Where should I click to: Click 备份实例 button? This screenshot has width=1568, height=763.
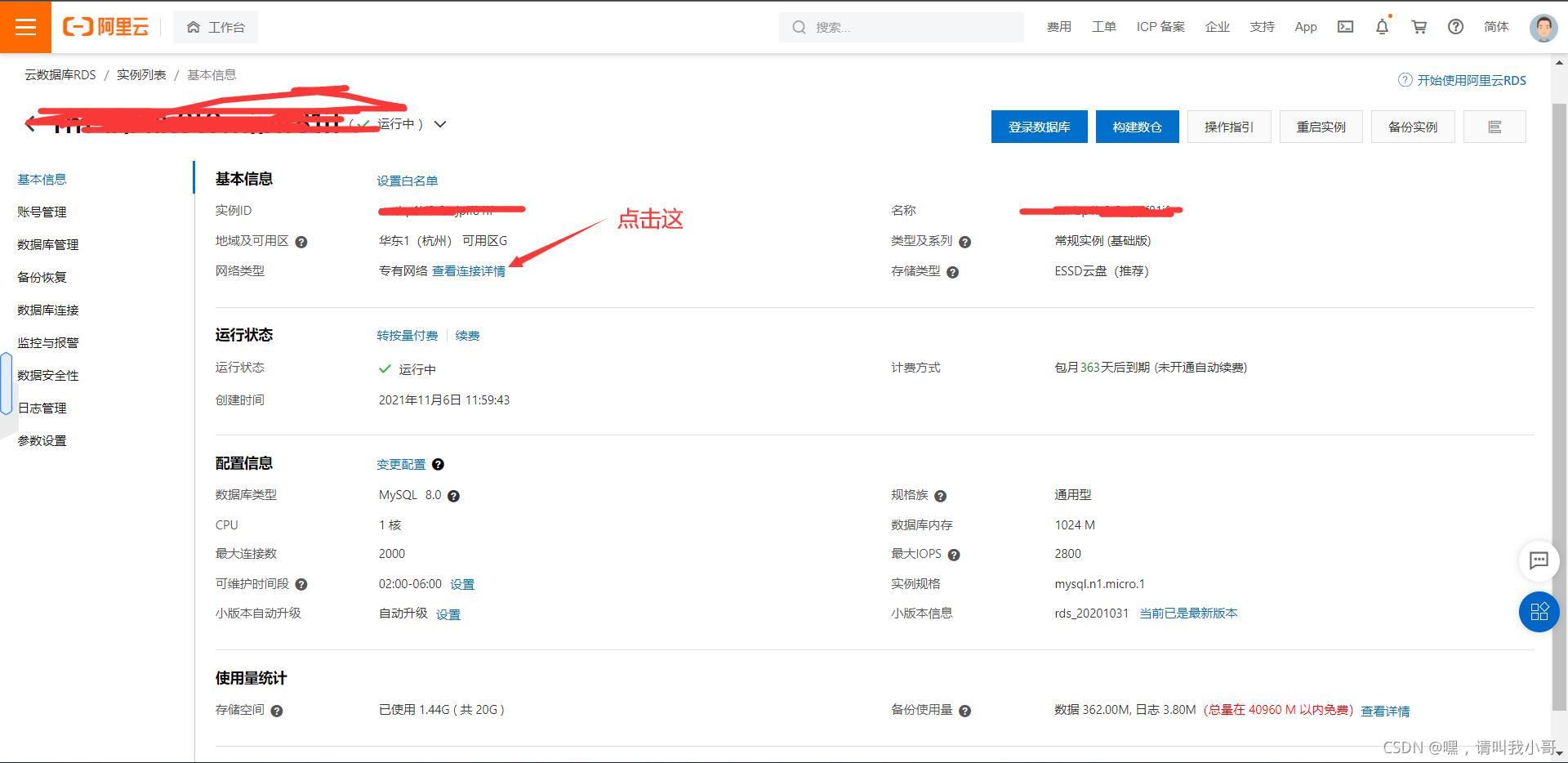click(1413, 127)
